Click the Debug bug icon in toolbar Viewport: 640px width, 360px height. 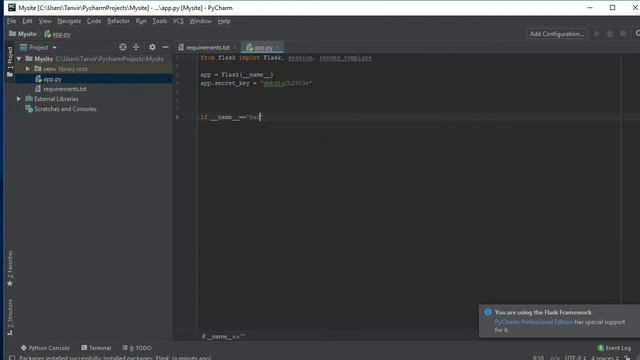[610, 34]
